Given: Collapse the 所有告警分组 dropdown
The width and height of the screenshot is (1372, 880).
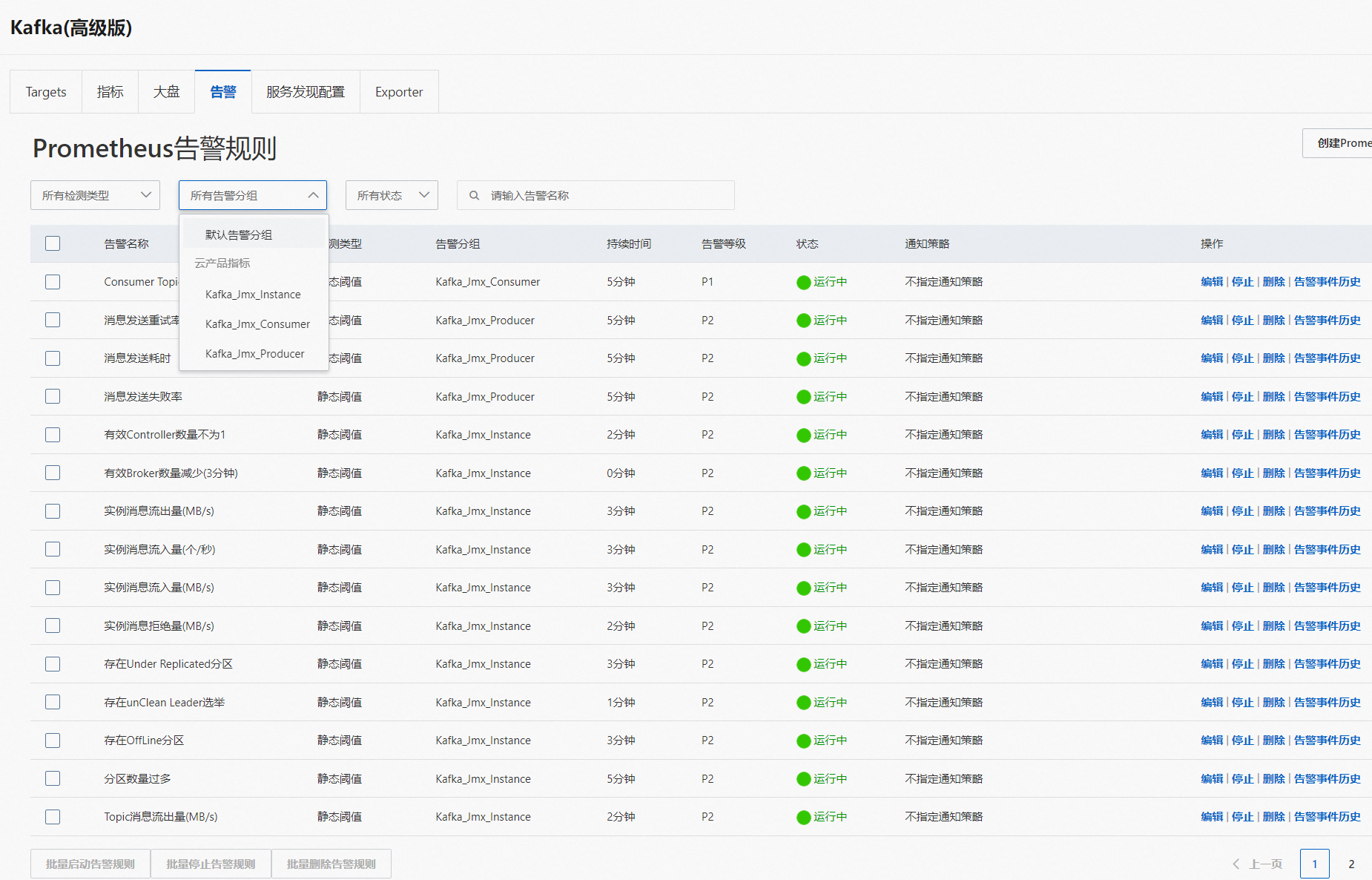Looking at the screenshot, I should (253, 195).
